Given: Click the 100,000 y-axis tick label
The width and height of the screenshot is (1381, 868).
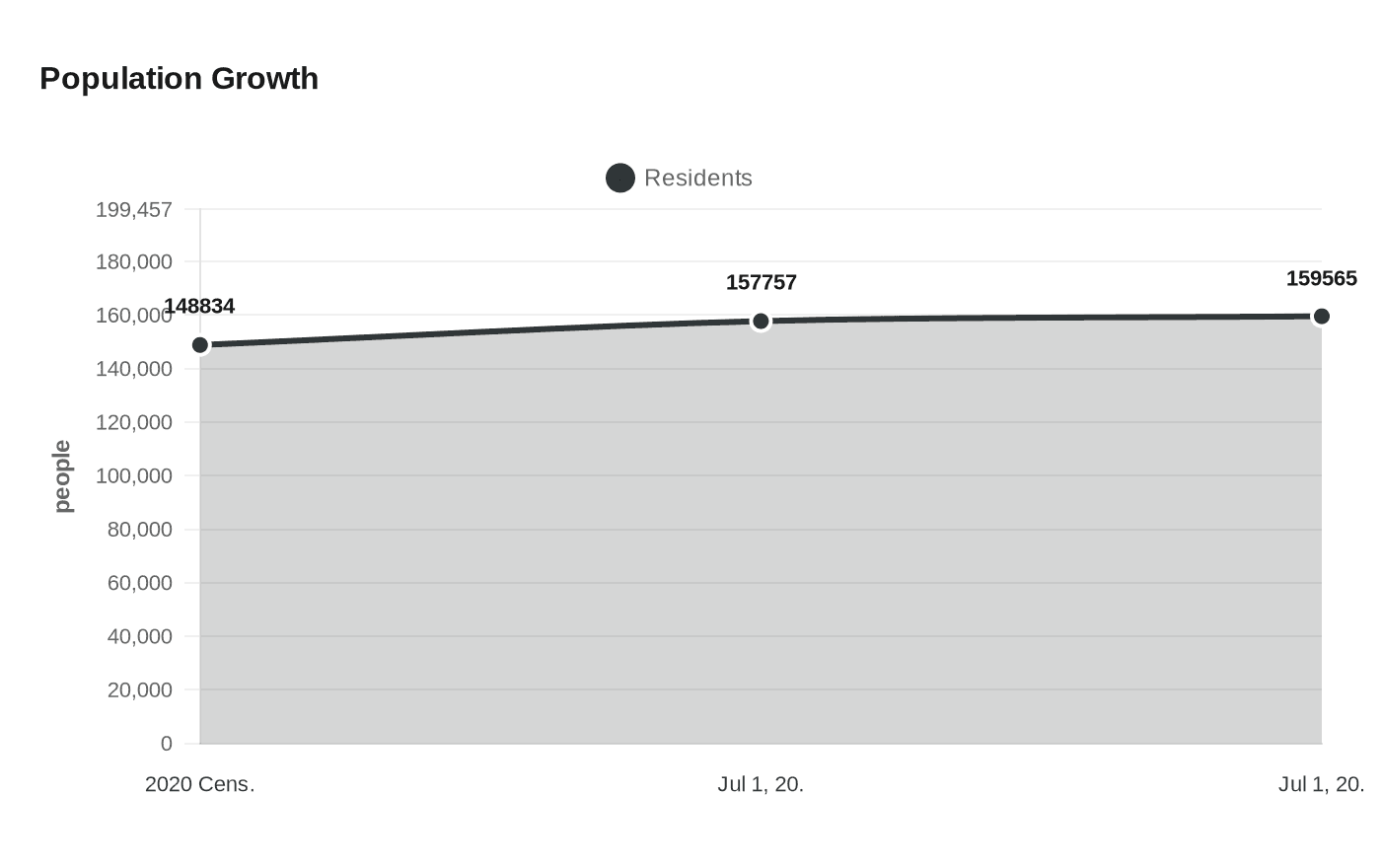Looking at the screenshot, I should tap(134, 476).
